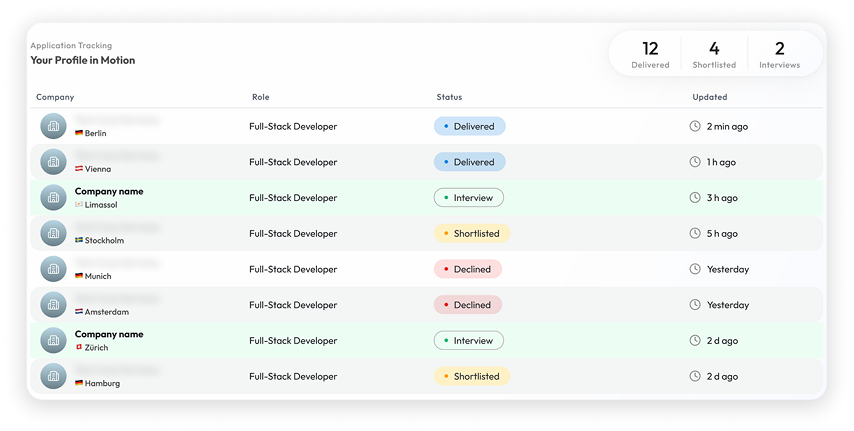854x431 pixels.
Task: Sort by the Role column header
Action: [x=260, y=97]
